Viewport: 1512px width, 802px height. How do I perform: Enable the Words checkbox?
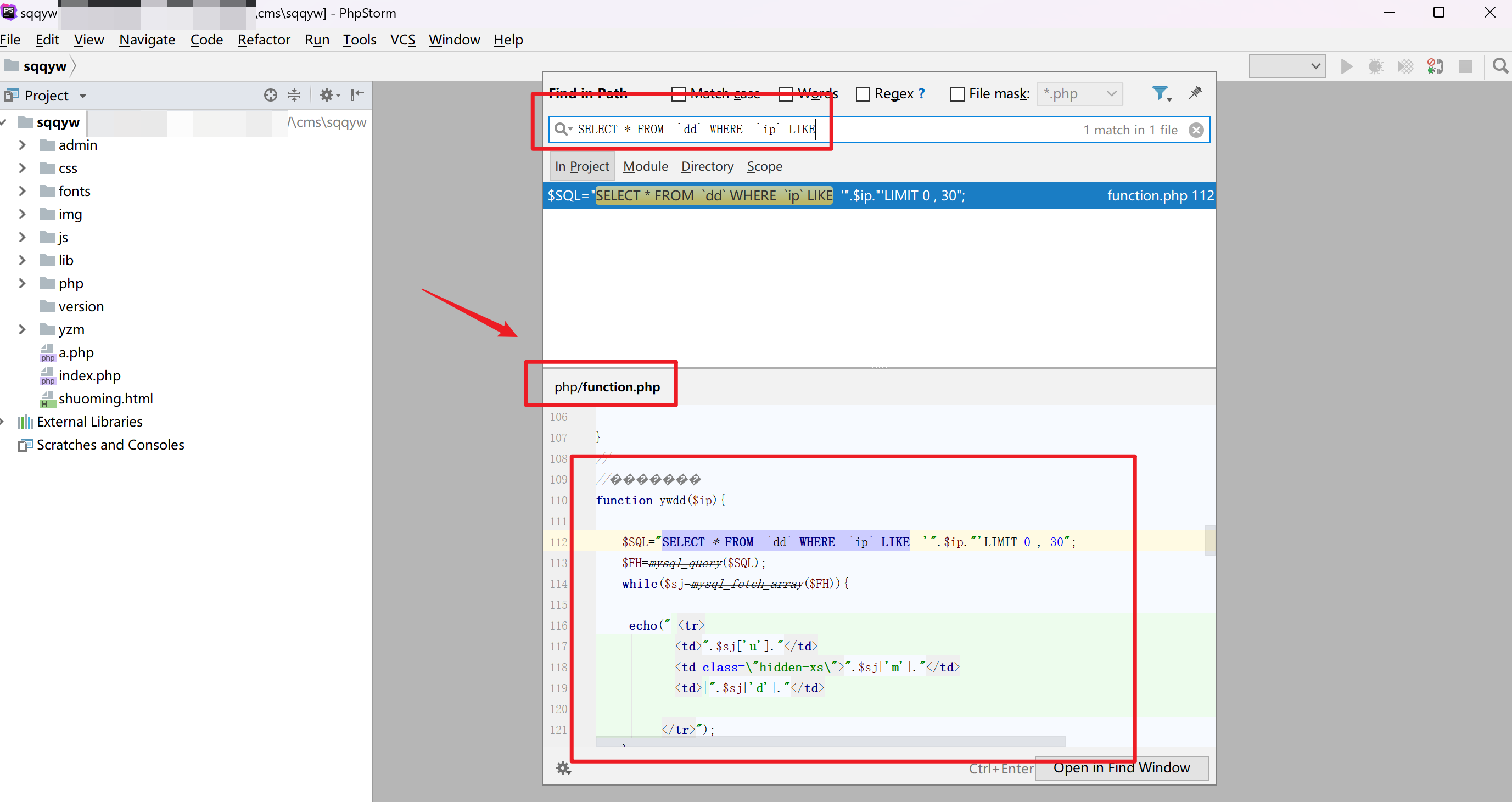(x=786, y=94)
